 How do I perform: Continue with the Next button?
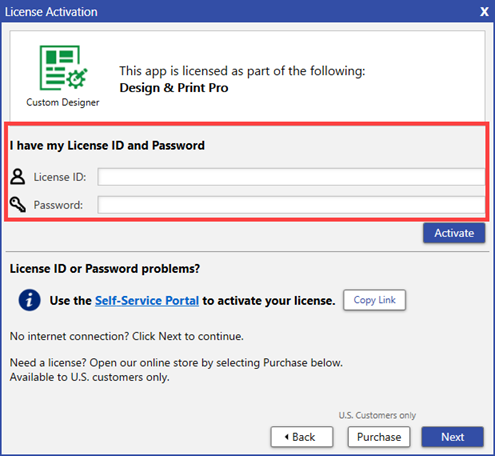click(x=452, y=437)
